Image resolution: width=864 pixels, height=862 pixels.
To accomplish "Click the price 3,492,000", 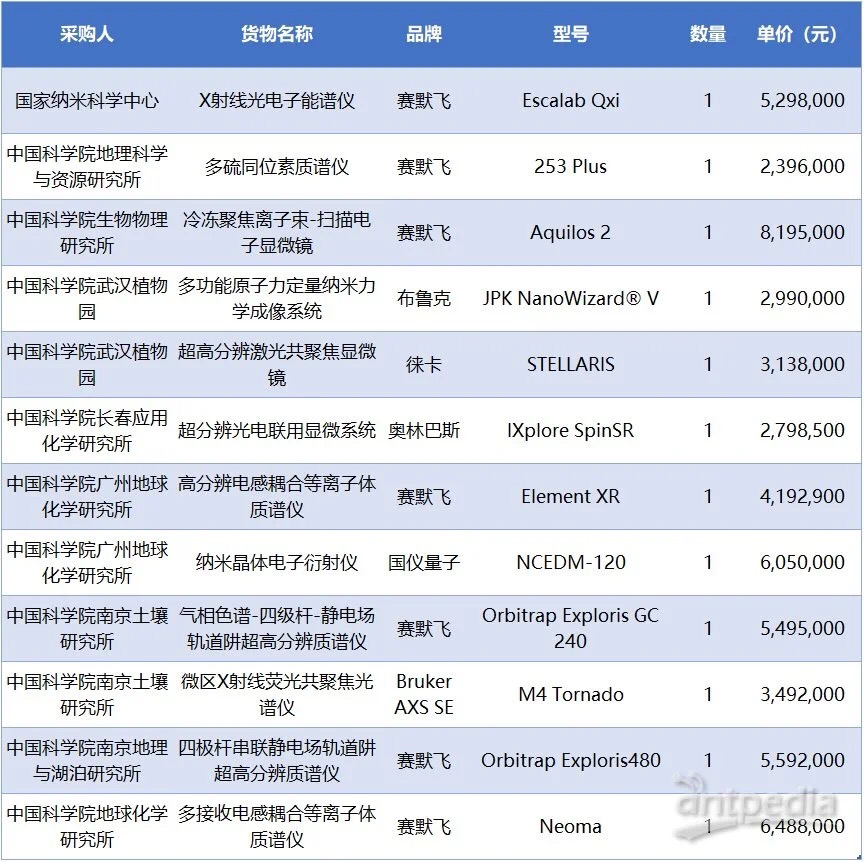I will [802, 694].
